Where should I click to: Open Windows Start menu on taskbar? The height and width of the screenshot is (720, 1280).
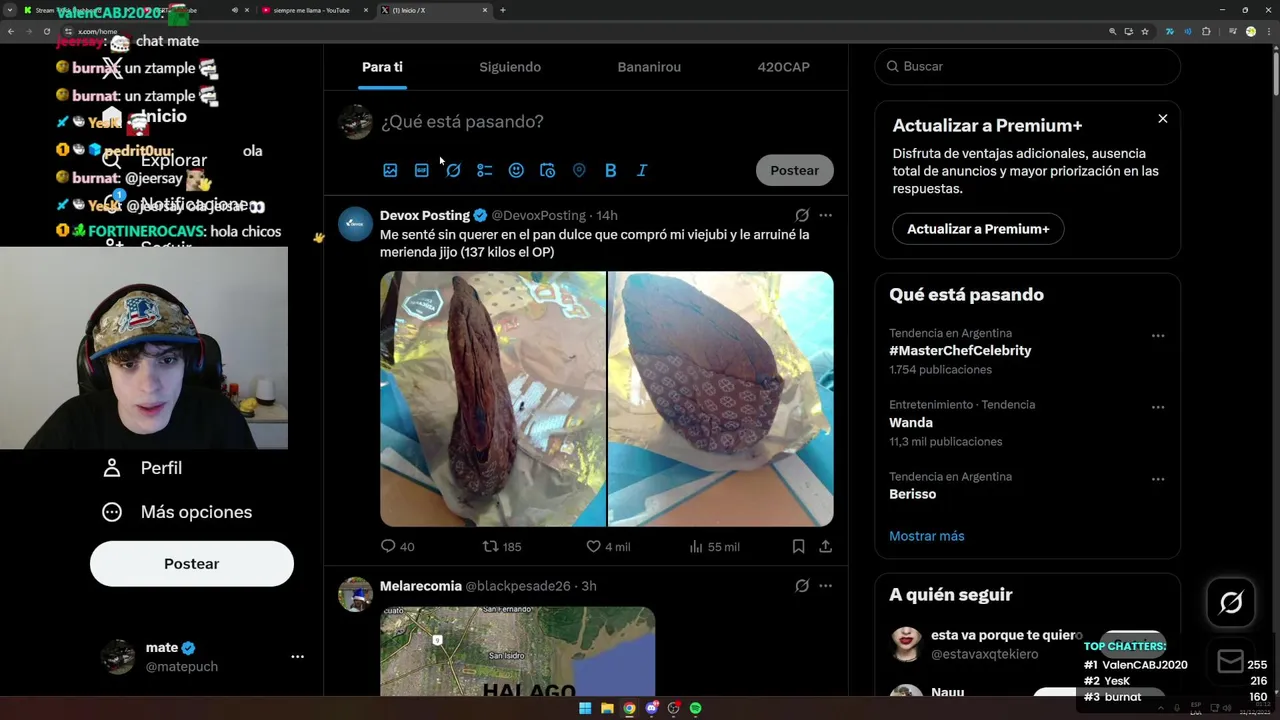(x=585, y=708)
